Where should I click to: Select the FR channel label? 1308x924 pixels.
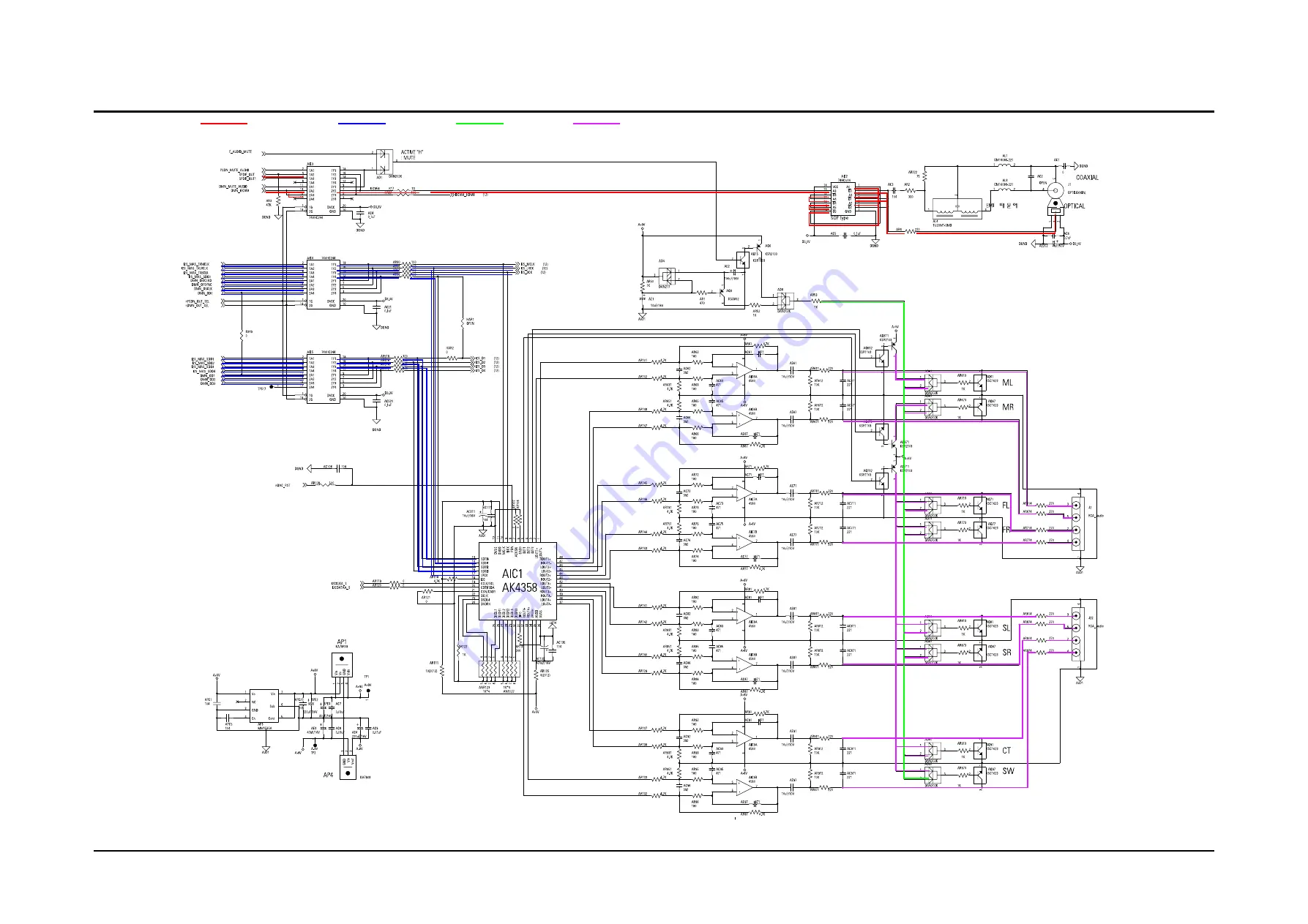pos(1006,530)
